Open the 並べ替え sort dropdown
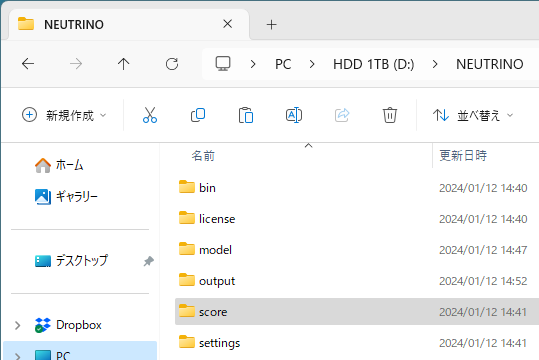 click(x=473, y=115)
